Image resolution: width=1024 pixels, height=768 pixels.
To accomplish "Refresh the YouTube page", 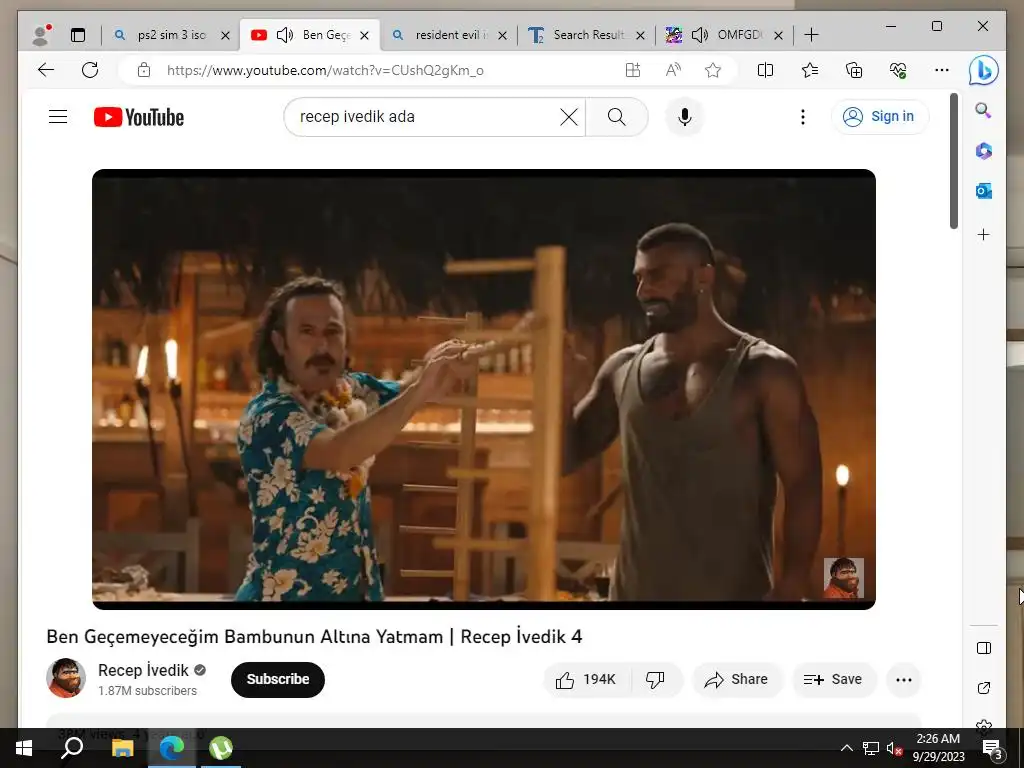I will click(90, 70).
